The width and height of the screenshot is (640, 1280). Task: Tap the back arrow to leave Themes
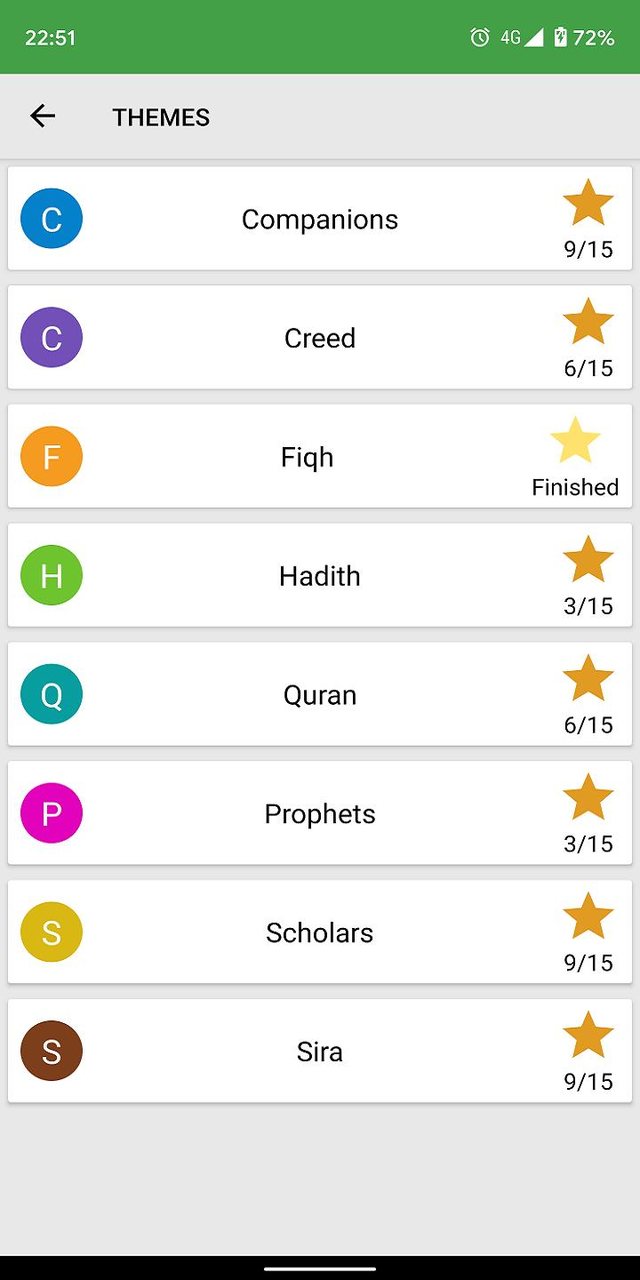42,117
